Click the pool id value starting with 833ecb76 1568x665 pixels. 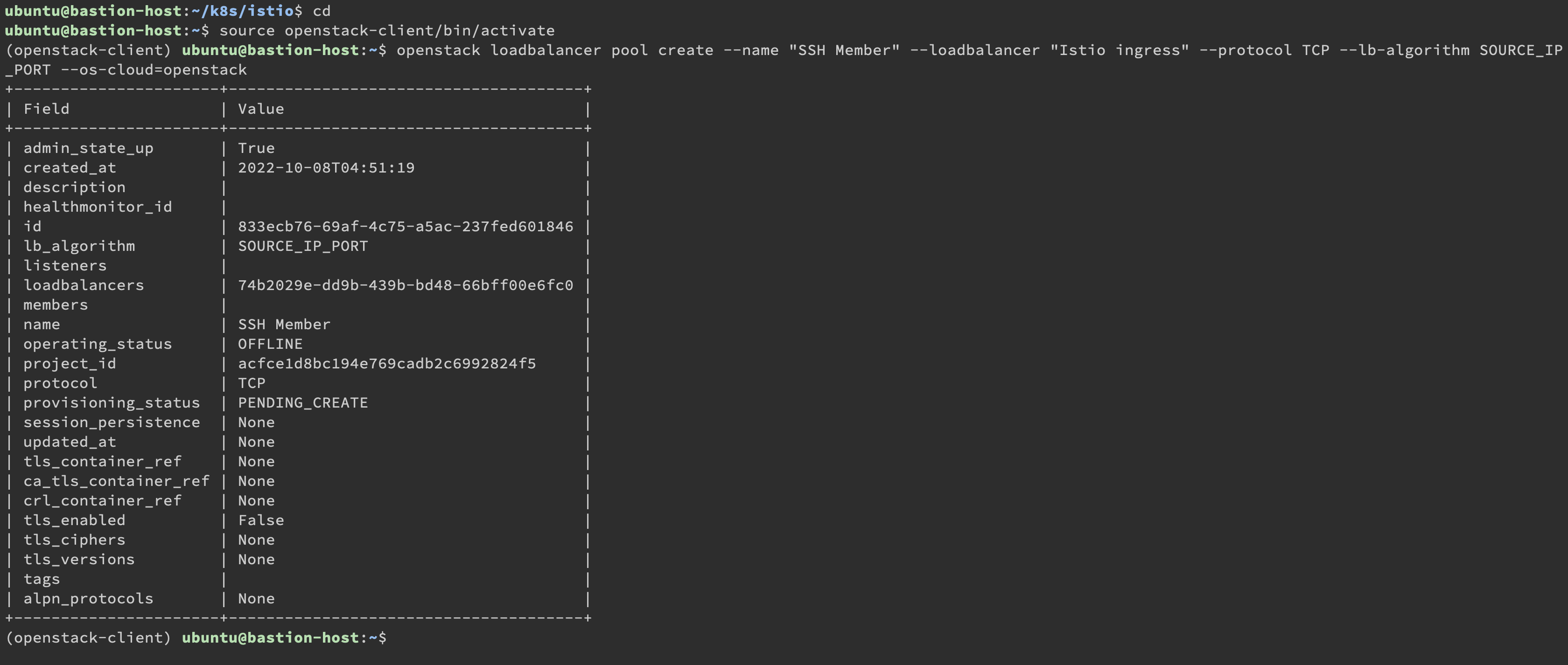[406, 227]
